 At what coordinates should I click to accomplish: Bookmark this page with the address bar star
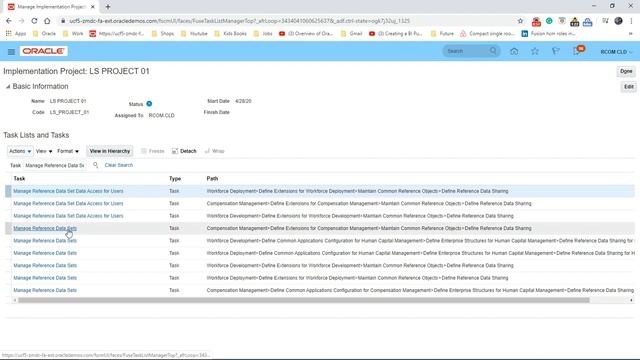point(520,21)
